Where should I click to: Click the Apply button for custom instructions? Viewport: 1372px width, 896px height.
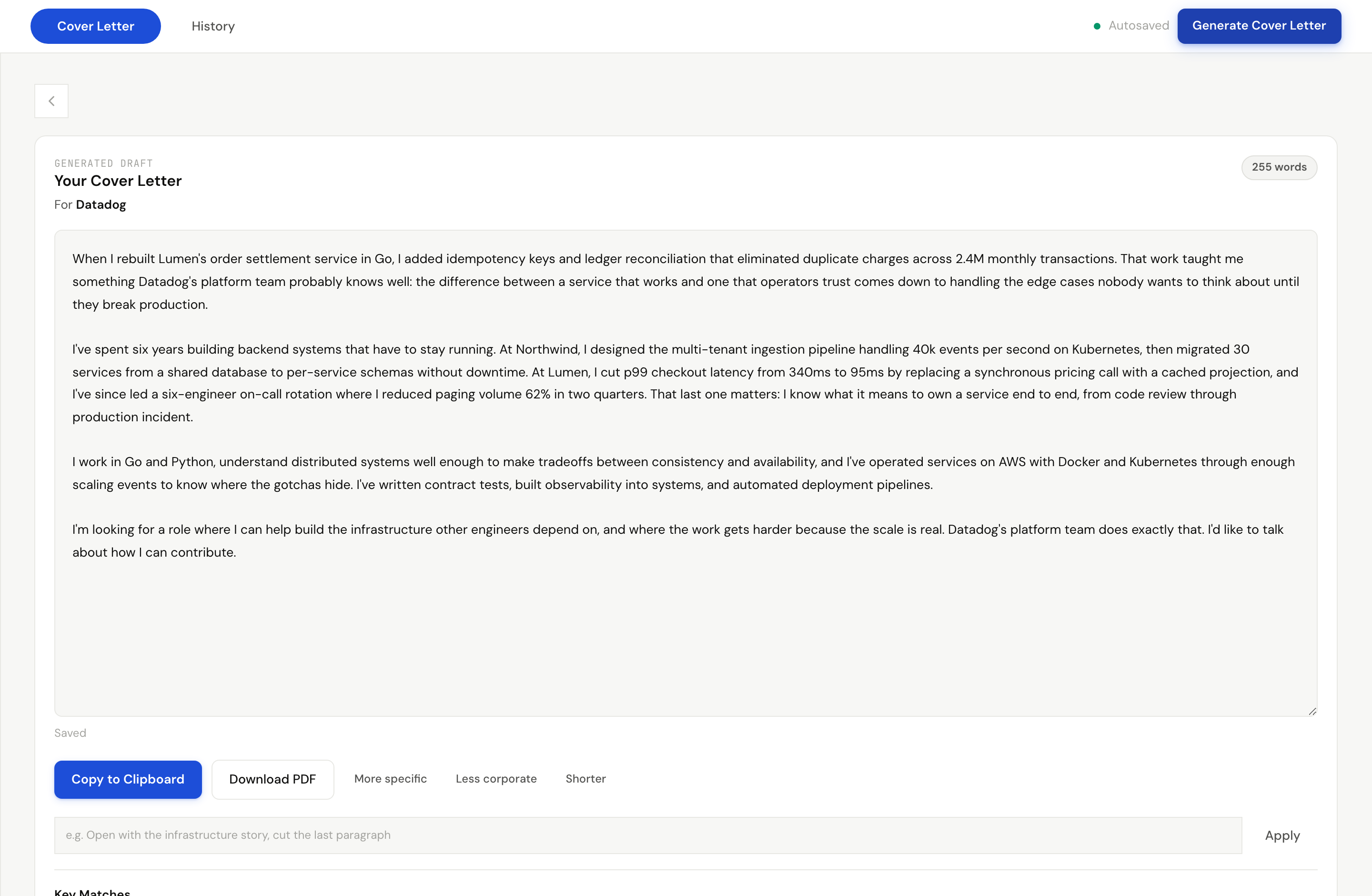point(1282,835)
